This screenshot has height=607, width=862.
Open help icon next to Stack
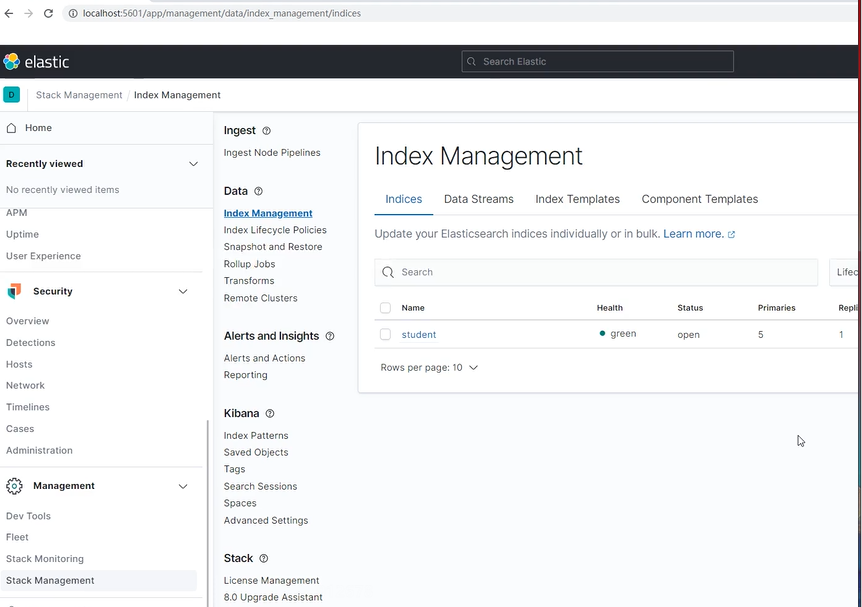tap(264, 559)
